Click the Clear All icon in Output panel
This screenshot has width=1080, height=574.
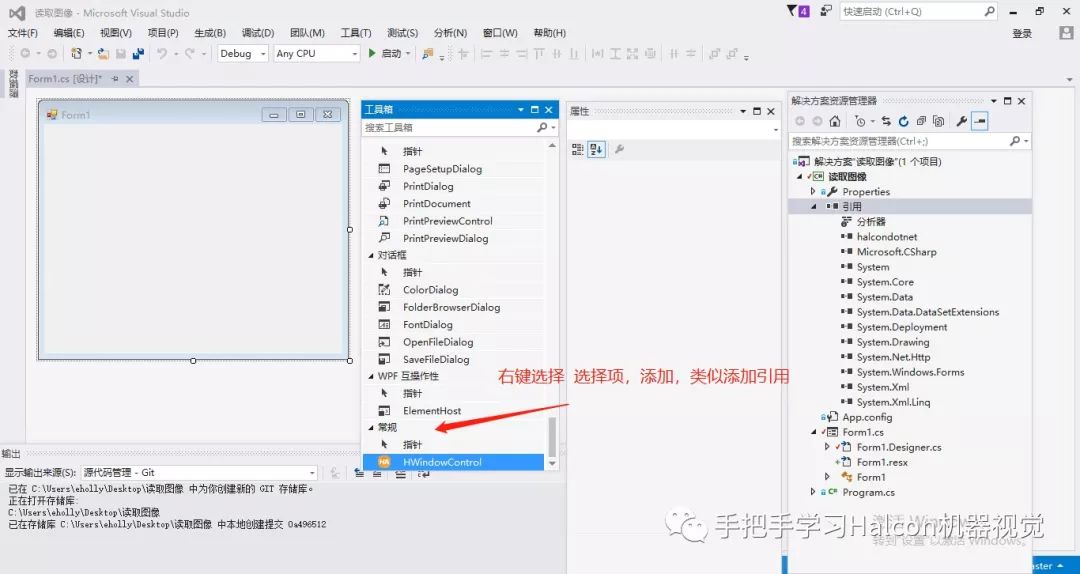pyautogui.click(x=400, y=473)
